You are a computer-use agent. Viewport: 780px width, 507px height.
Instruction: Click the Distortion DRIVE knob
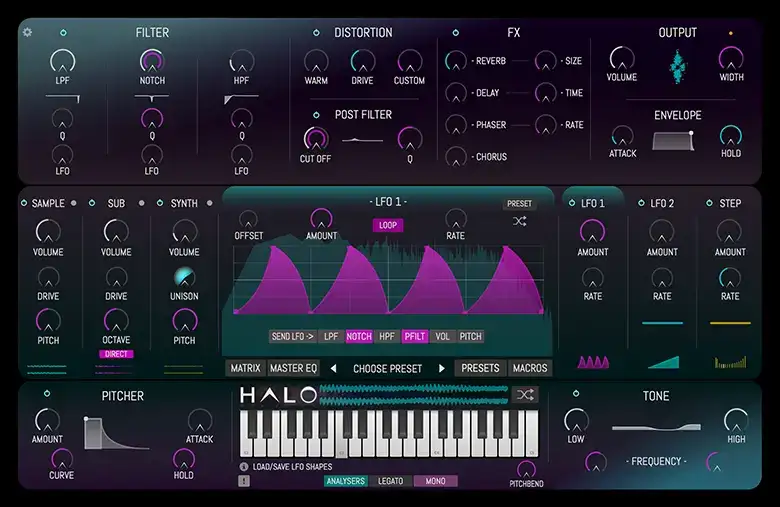(x=363, y=62)
